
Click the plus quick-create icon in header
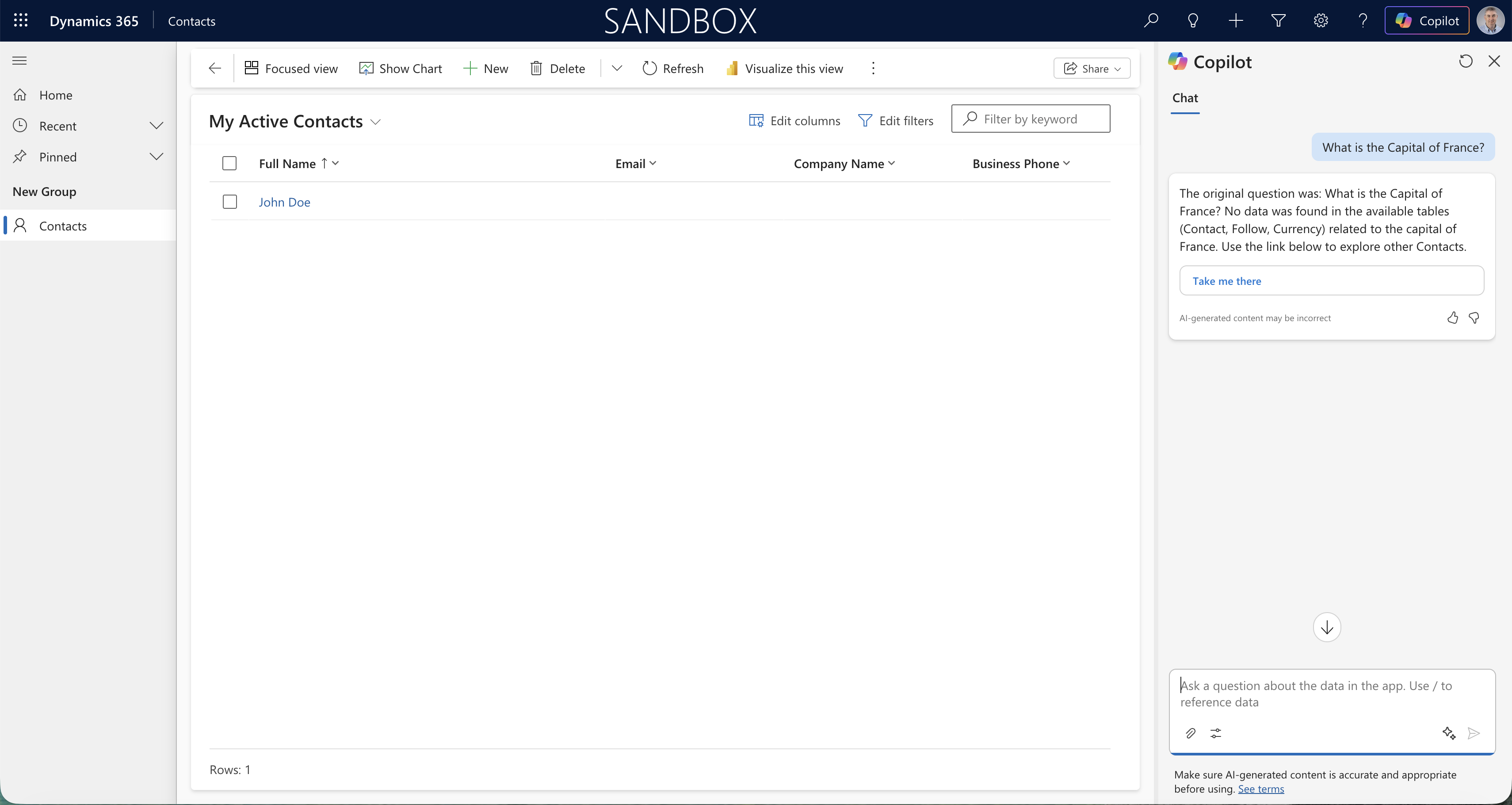(1236, 20)
